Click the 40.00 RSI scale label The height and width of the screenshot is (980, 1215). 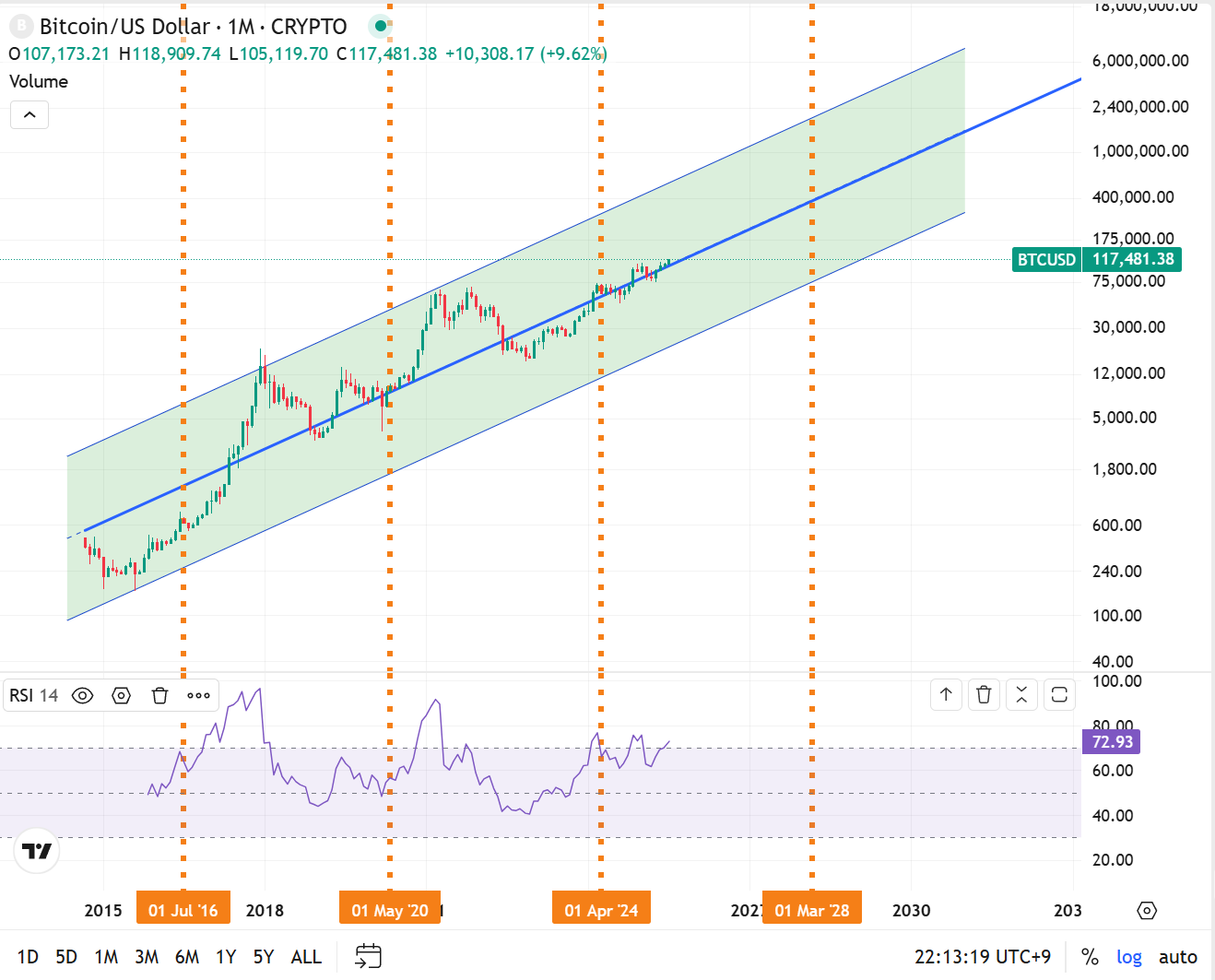(x=1113, y=816)
